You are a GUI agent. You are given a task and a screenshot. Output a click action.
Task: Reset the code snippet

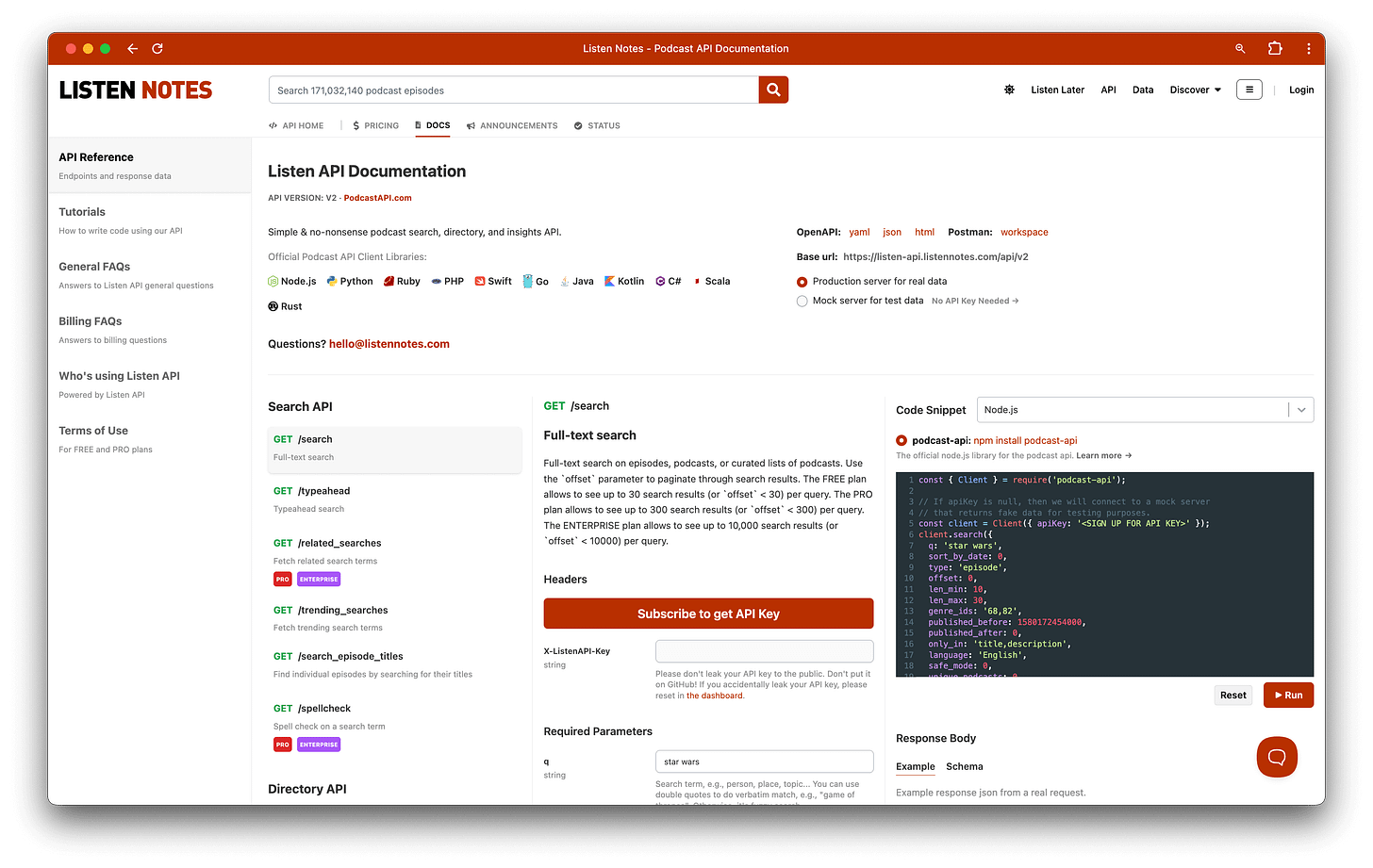point(1233,696)
